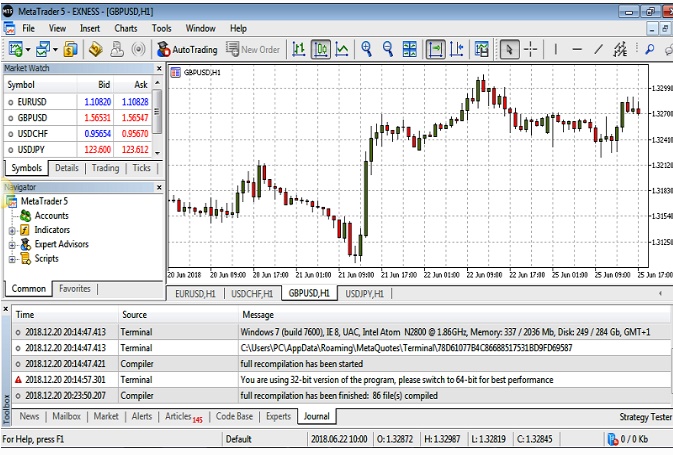Screen dimensions: 673x455
Task: Open the Help menu
Action: point(238,29)
